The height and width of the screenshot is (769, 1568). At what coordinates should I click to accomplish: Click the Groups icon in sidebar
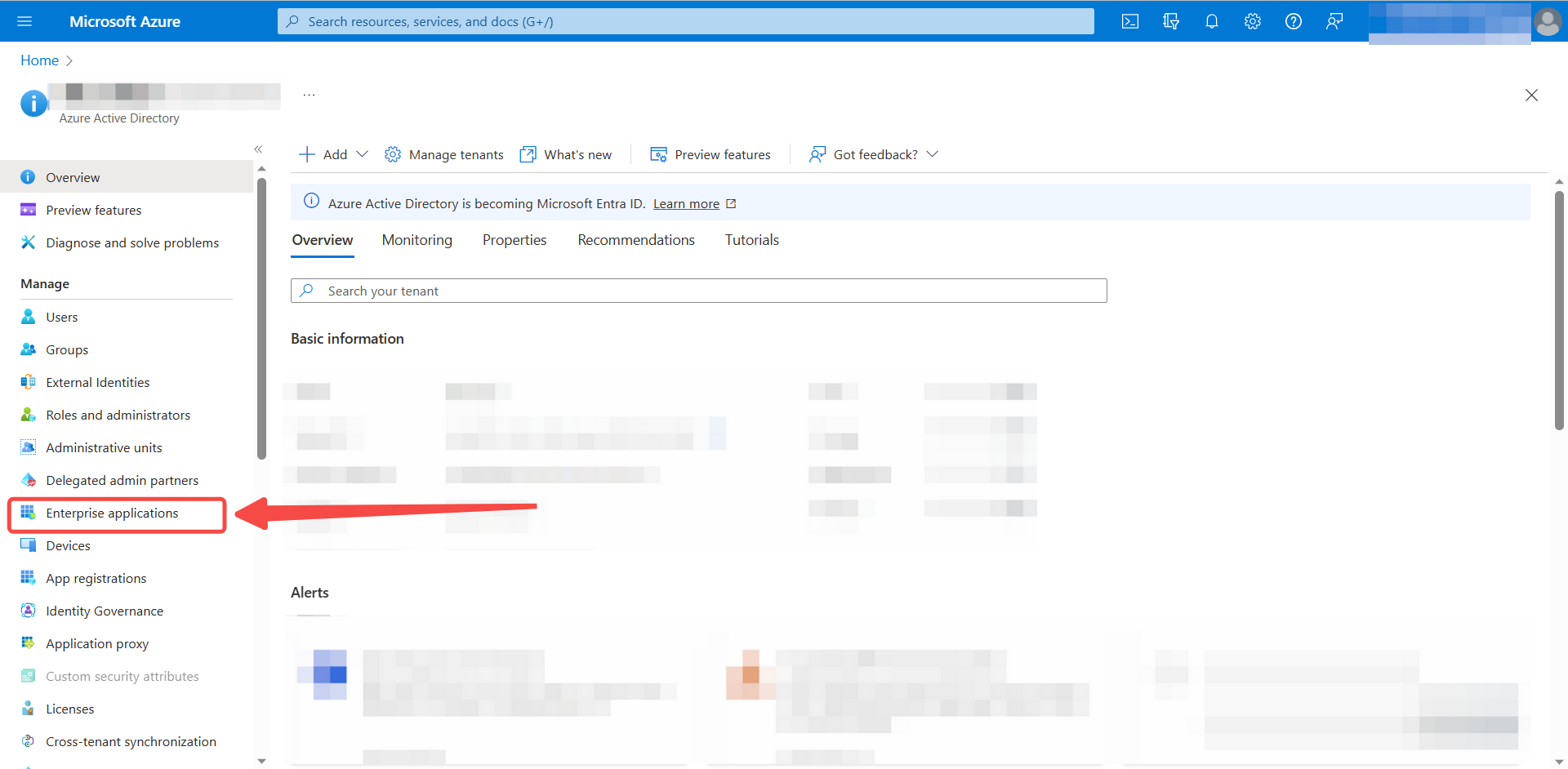tap(29, 349)
